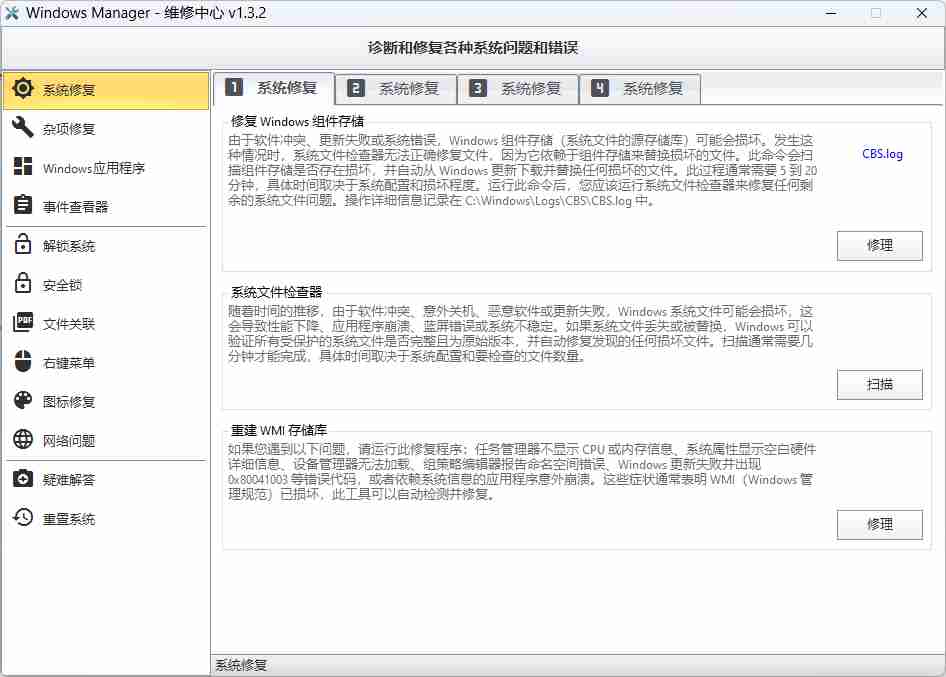Click the crossed-tools app icon in titlebar
This screenshot has height=677, width=946.
[x=16, y=13]
